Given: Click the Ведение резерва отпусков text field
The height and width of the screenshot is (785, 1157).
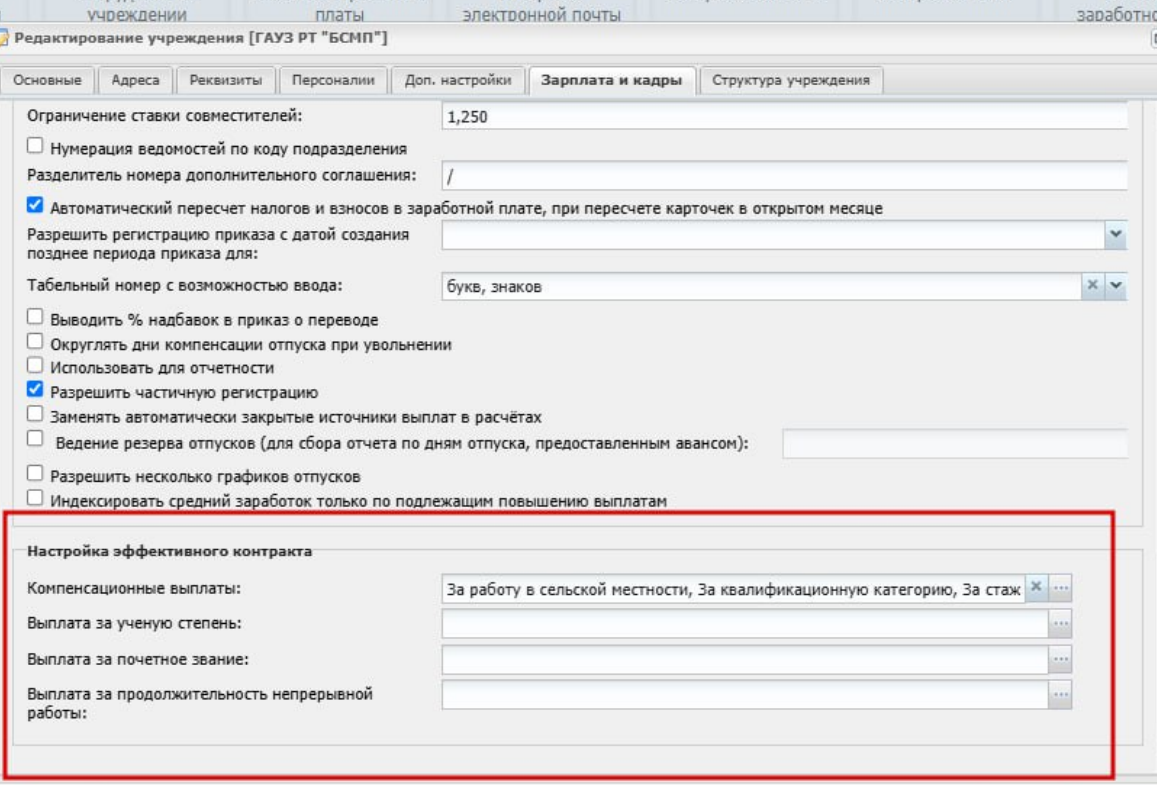Looking at the screenshot, I should click(955, 443).
